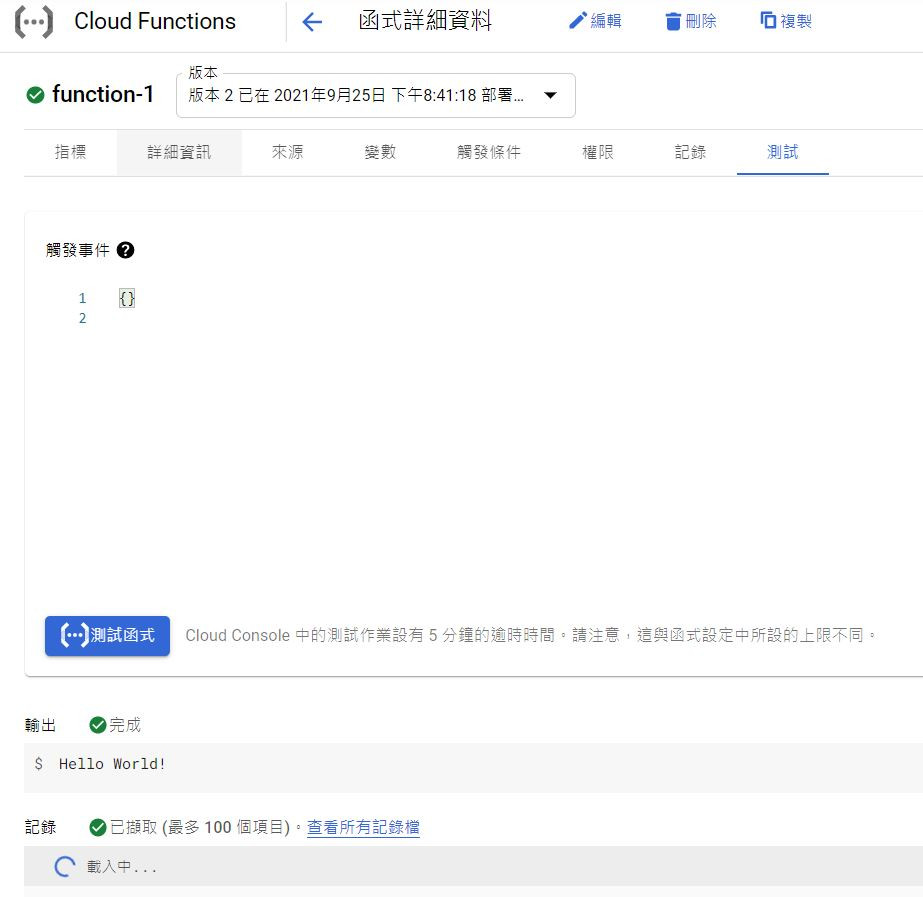Switch to the 變數 tab
Screen dimensions: 923x897
(380, 152)
